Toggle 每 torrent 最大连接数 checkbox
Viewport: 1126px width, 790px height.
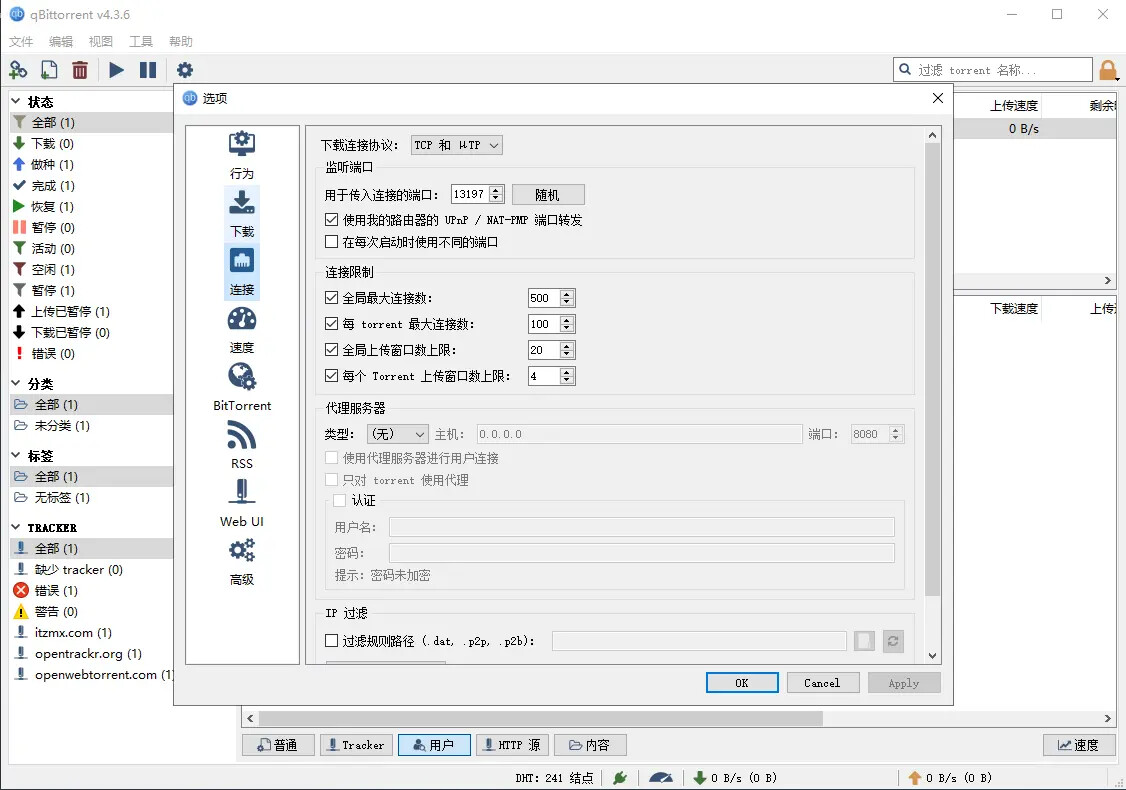(x=331, y=324)
